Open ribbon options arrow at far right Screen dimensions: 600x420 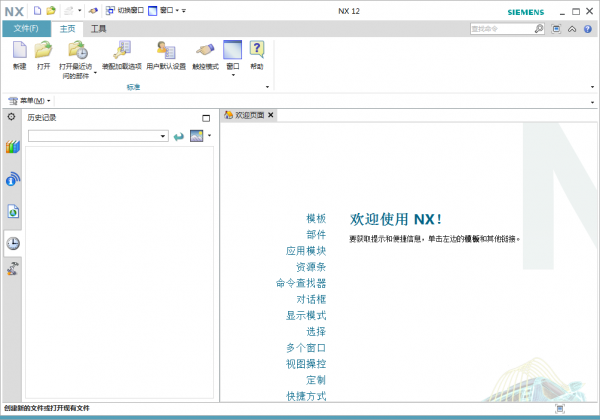click(592, 87)
